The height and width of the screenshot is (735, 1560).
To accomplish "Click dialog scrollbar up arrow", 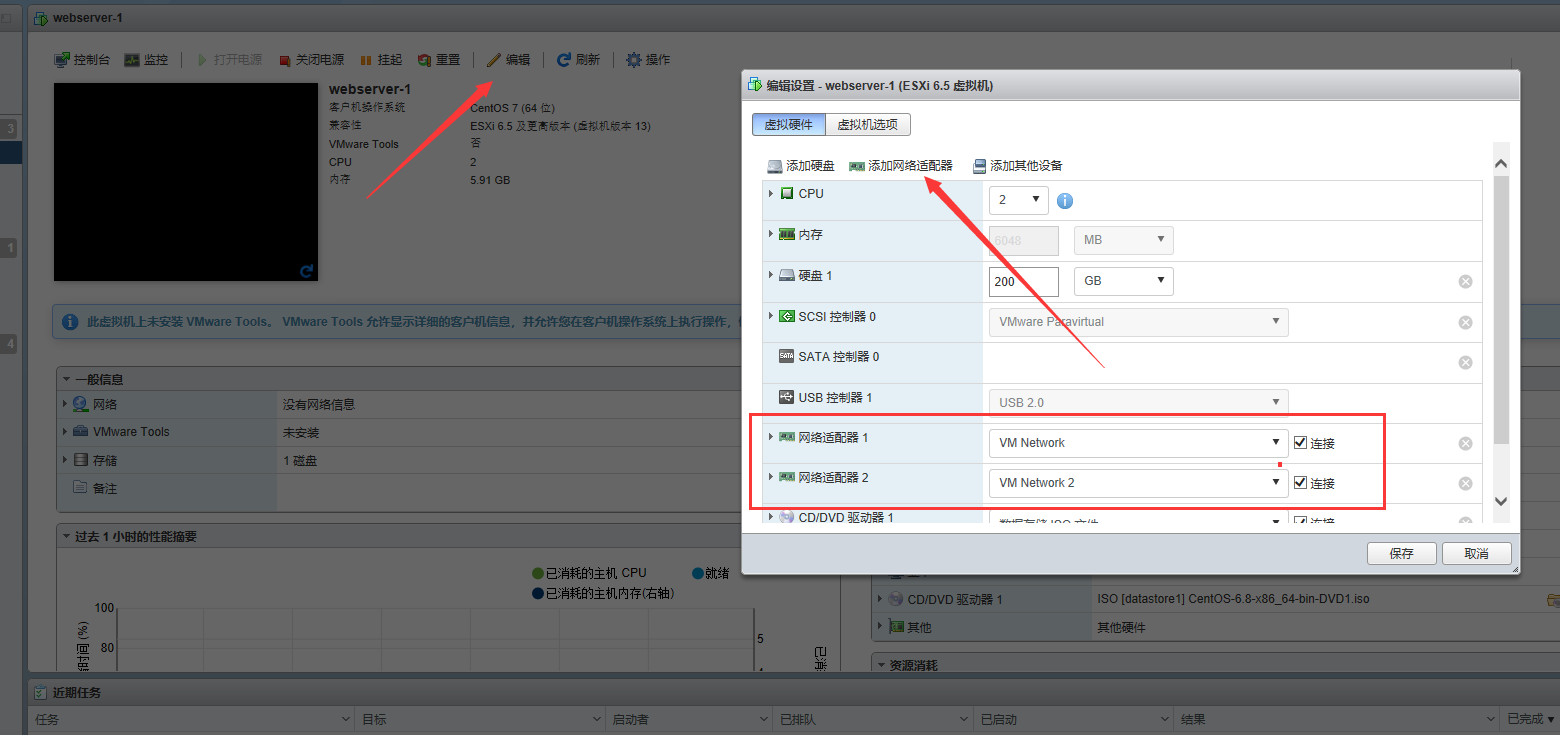I will point(1501,163).
